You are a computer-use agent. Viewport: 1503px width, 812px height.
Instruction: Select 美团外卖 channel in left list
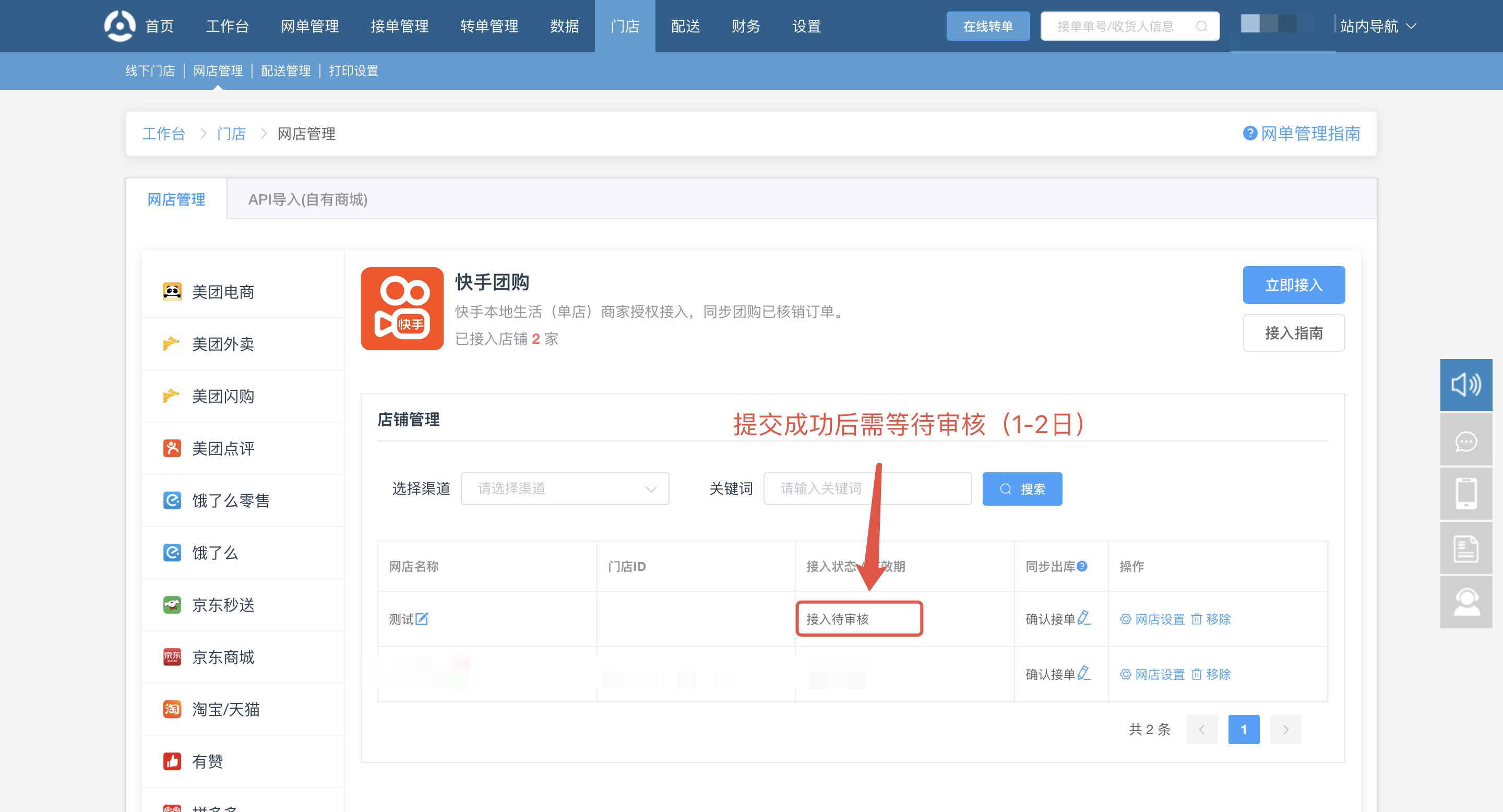243,344
